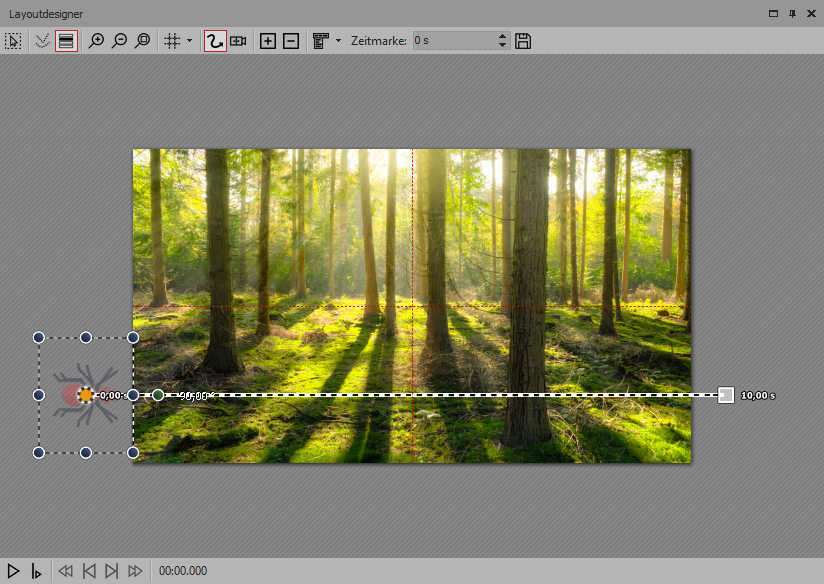Screen dimensions: 824x584
Task: Expand the grid options dropdown arrow
Action: 189,41
